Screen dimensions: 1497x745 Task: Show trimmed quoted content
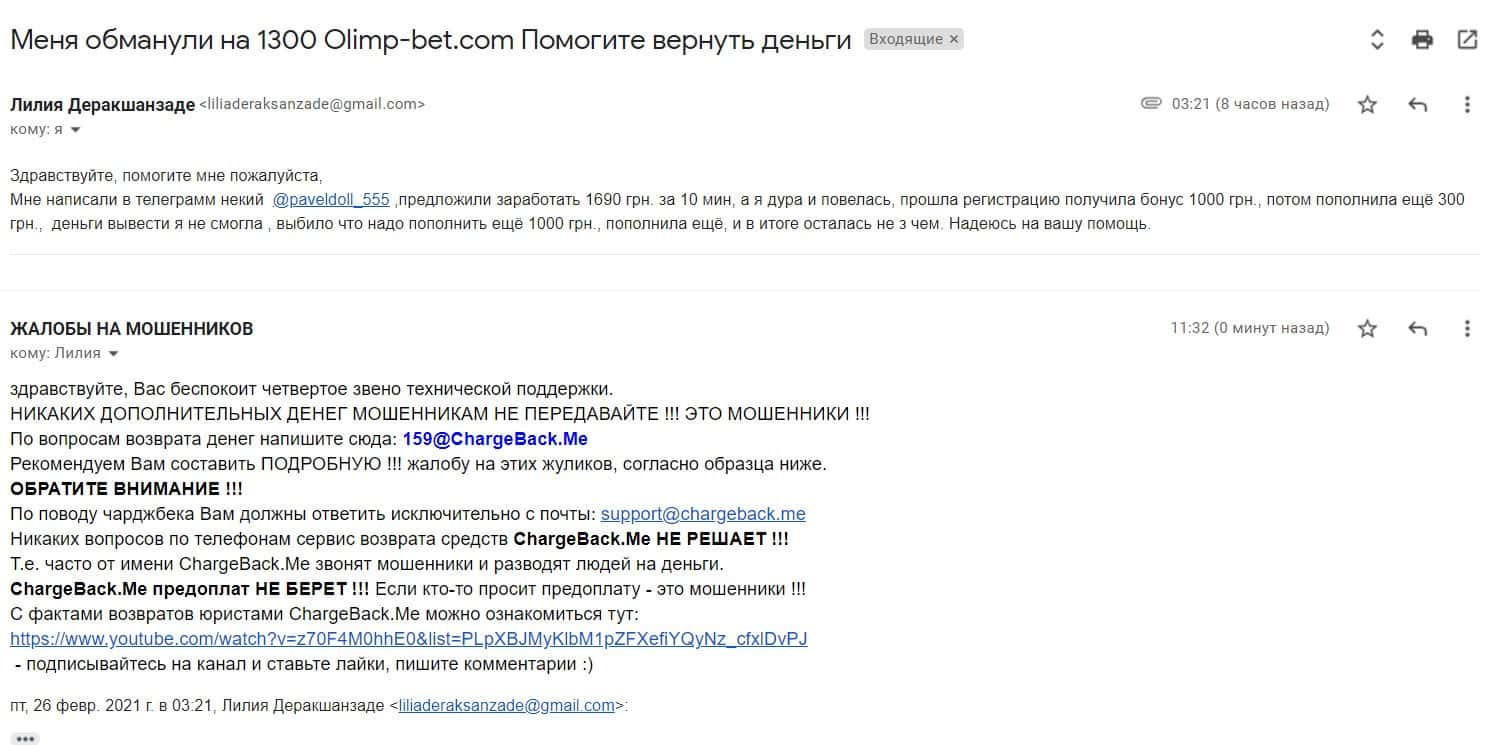coord(25,739)
